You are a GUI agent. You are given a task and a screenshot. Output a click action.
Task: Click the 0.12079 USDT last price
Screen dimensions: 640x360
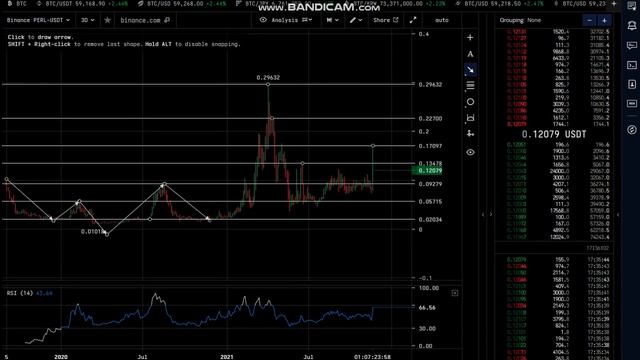[554, 134]
